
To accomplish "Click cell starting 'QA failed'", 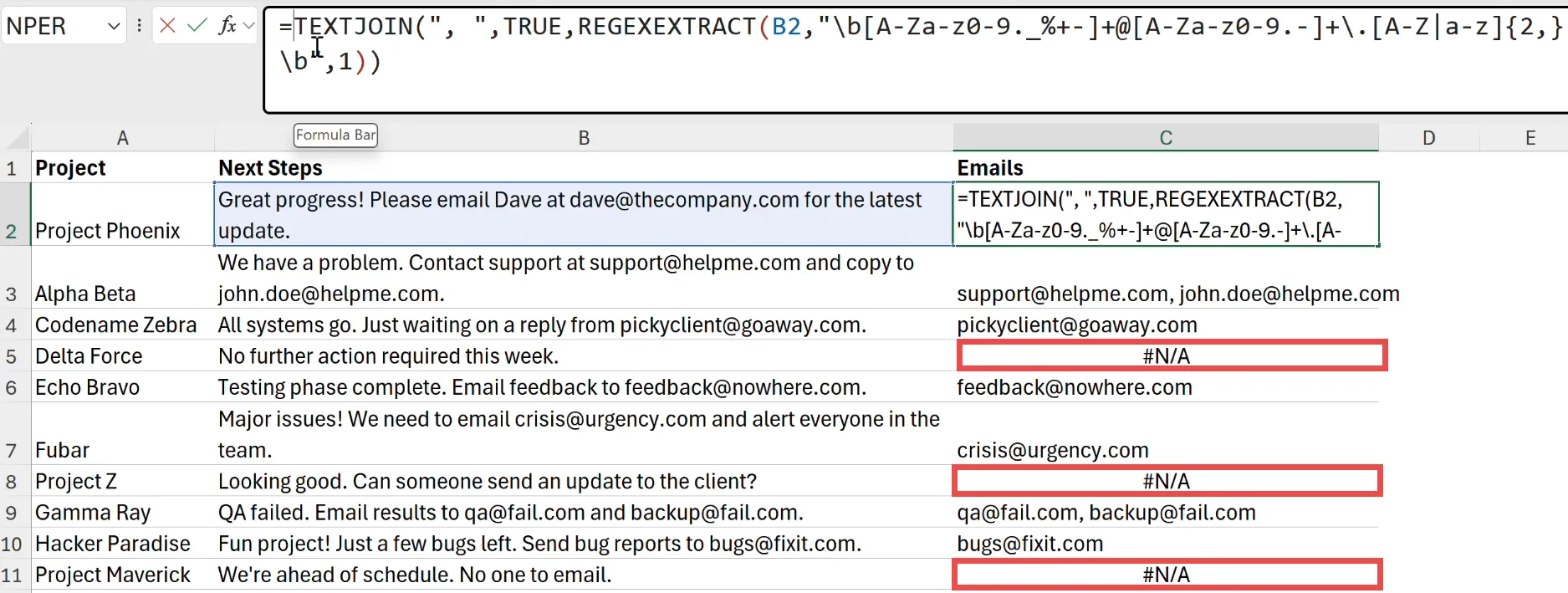I will click(x=584, y=512).
